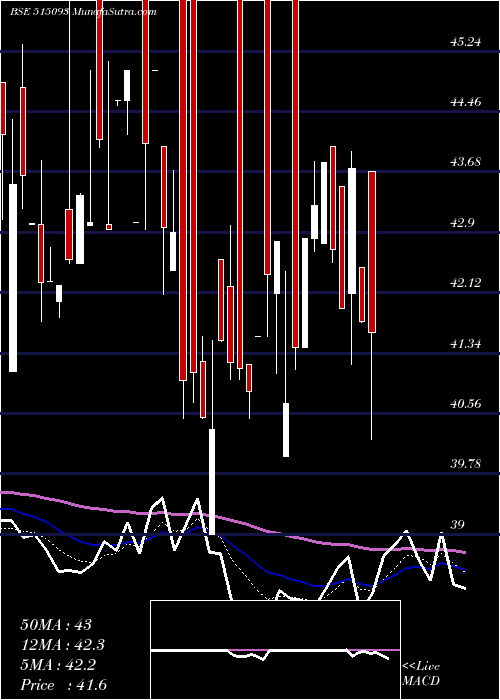The image size is (500, 700).
Task: Click inside the MACD inset panel
Action: tap(275, 650)
